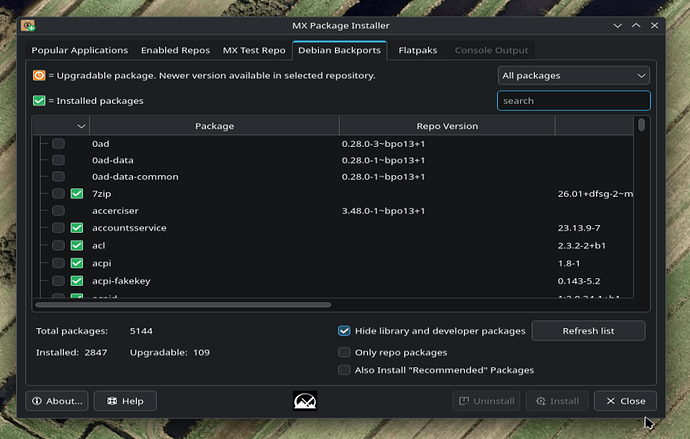Click the Uninstall button
This screenshot has height=439, width=690.
486,401
